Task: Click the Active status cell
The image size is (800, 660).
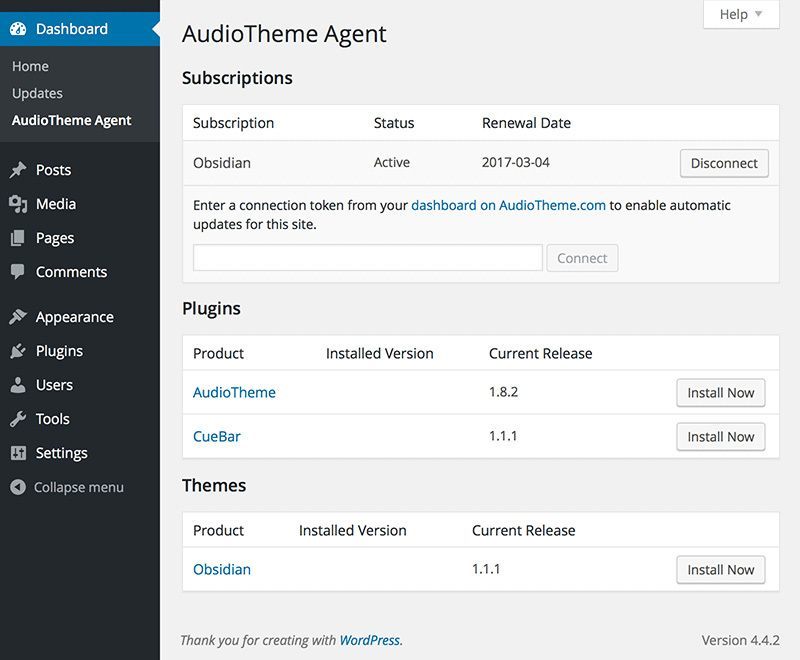Action: 392,162
